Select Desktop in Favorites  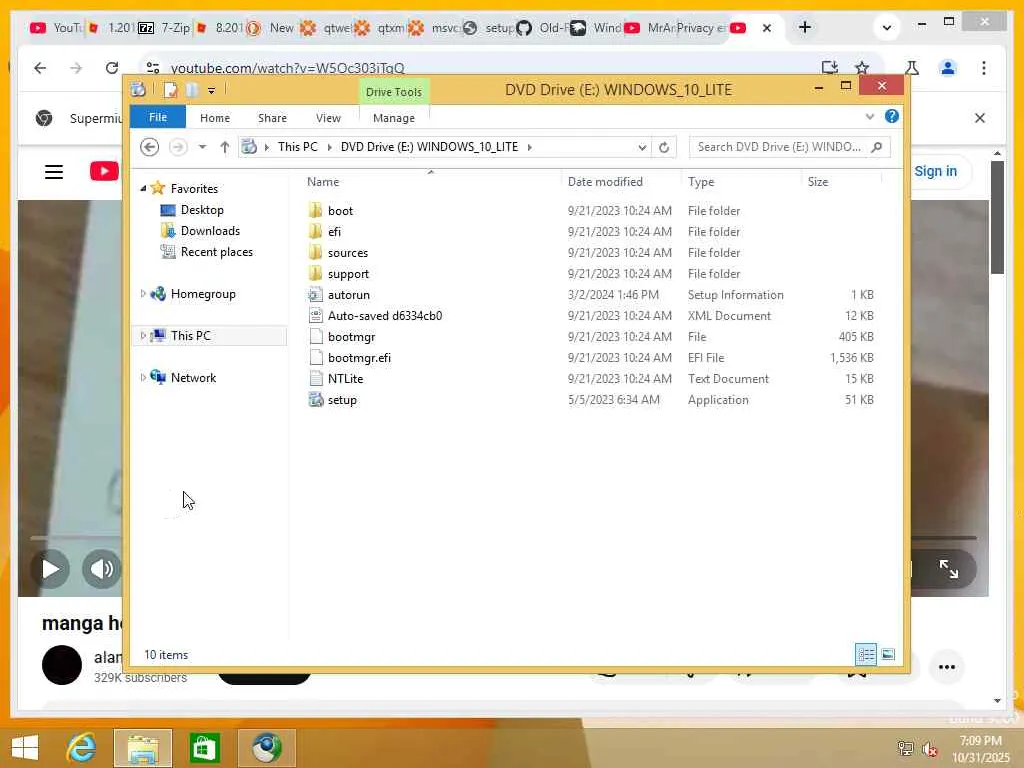pos(202,210)
